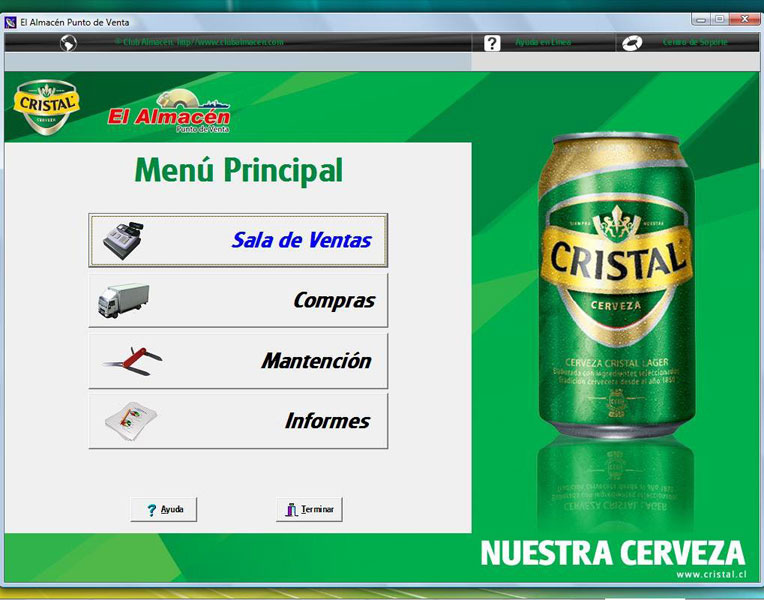Click the El Almacén Punto de Venta logo
764x600 pixels.
(x=169, y=112)
